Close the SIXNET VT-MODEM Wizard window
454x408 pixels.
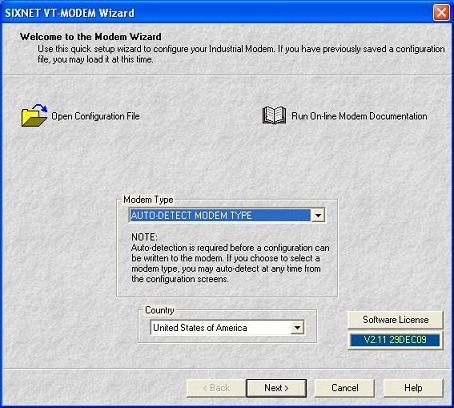point(441,13)
